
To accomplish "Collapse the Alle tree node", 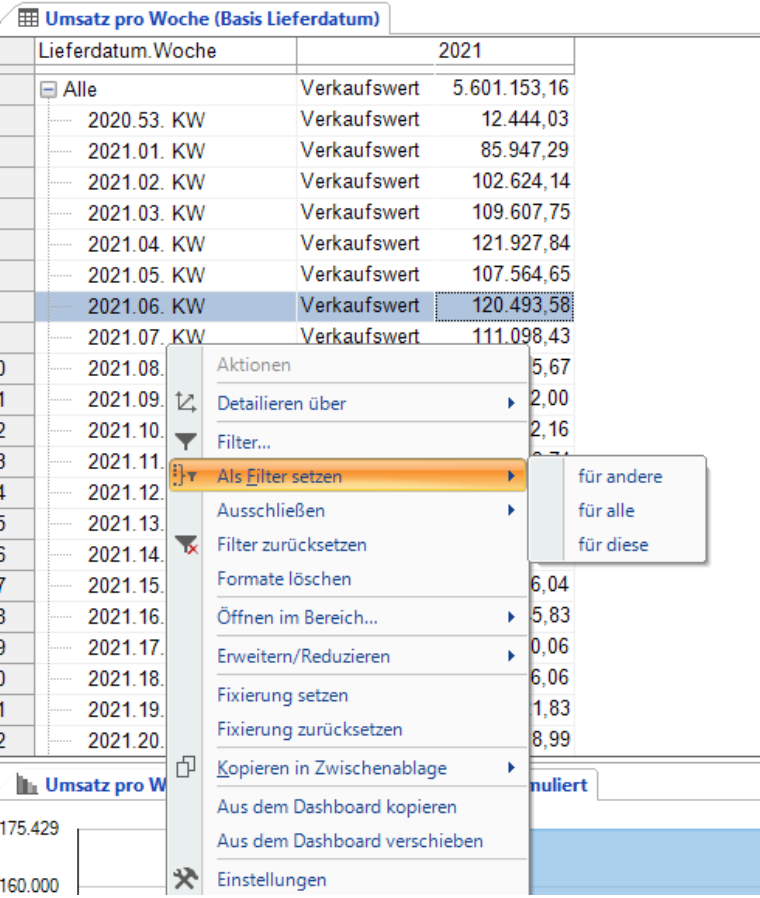I will [x=49, y=89].
